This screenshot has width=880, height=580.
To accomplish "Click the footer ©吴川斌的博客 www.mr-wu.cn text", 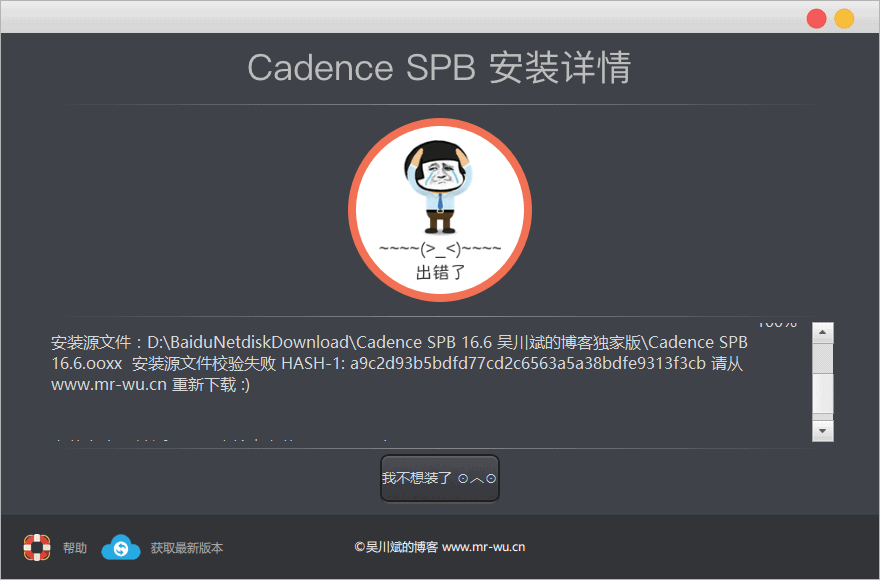I will pos(440,547).
